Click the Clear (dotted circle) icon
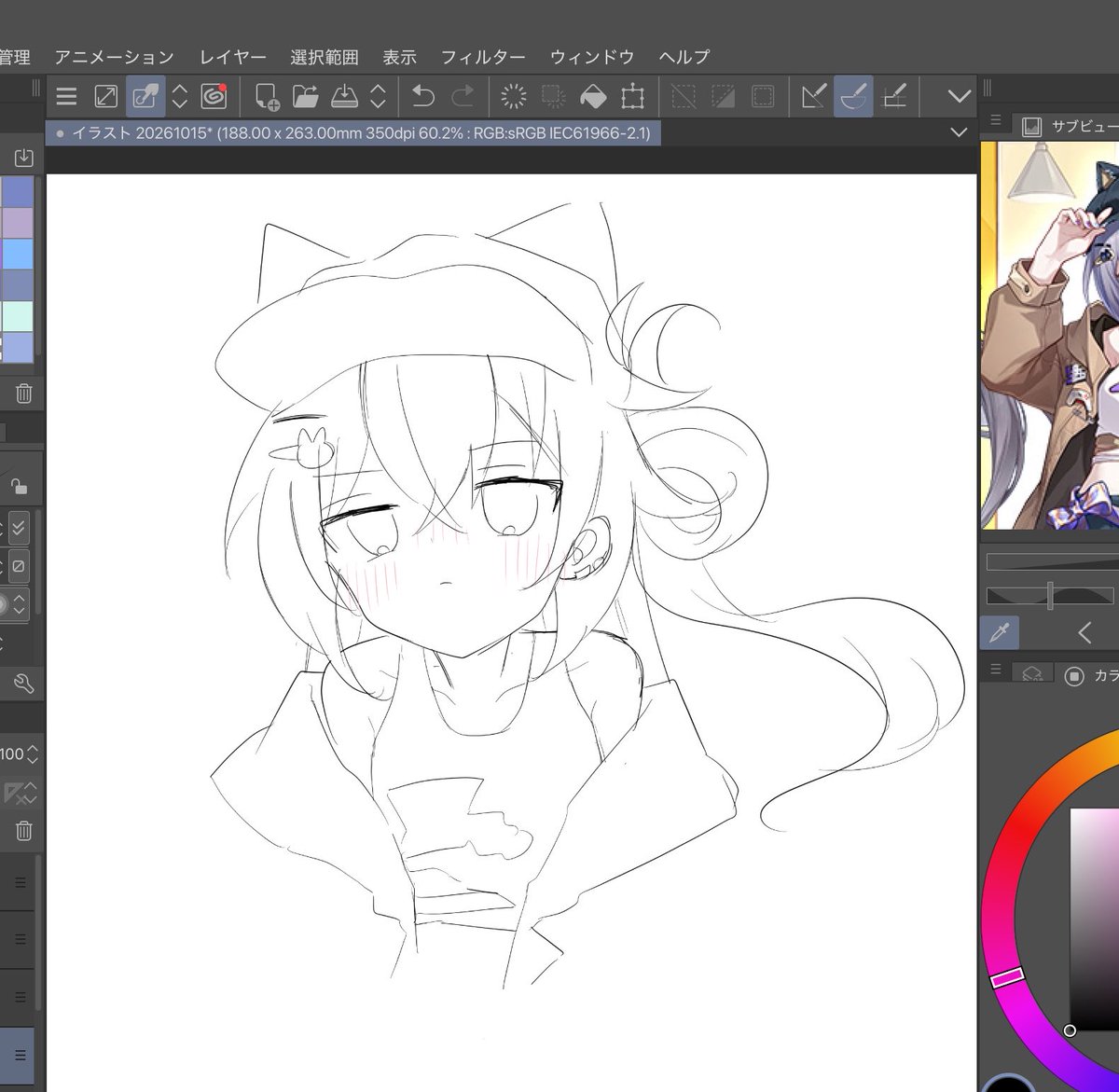Screen dimensions: 1119x1092 pos(514,96)
